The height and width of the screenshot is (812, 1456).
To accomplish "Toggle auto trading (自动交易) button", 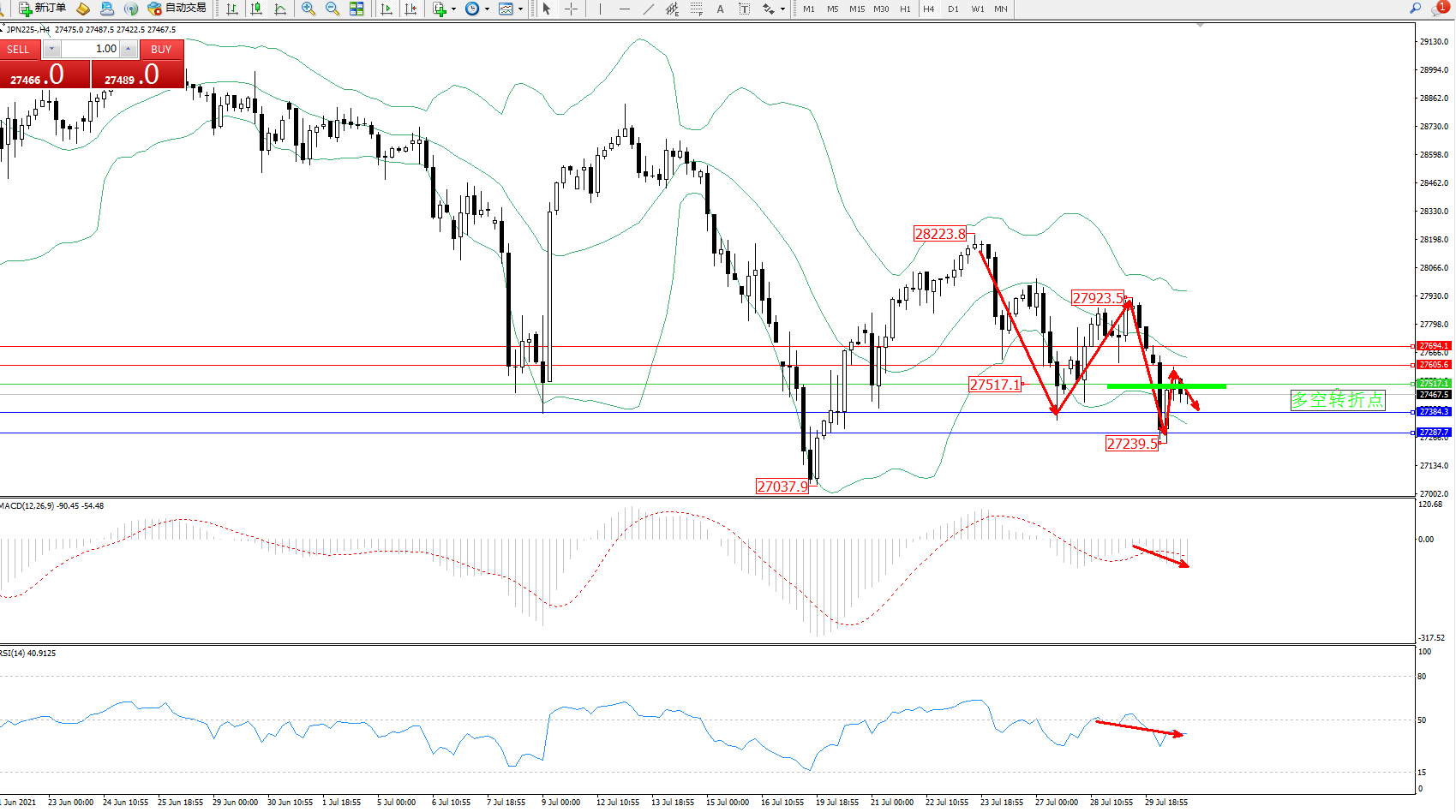I will [177, 9].
